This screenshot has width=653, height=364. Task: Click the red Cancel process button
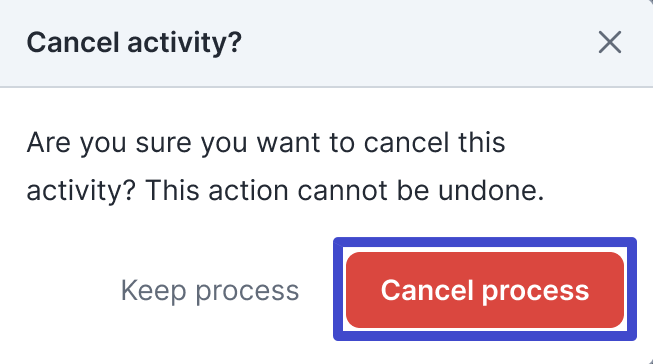click(485, 290)
